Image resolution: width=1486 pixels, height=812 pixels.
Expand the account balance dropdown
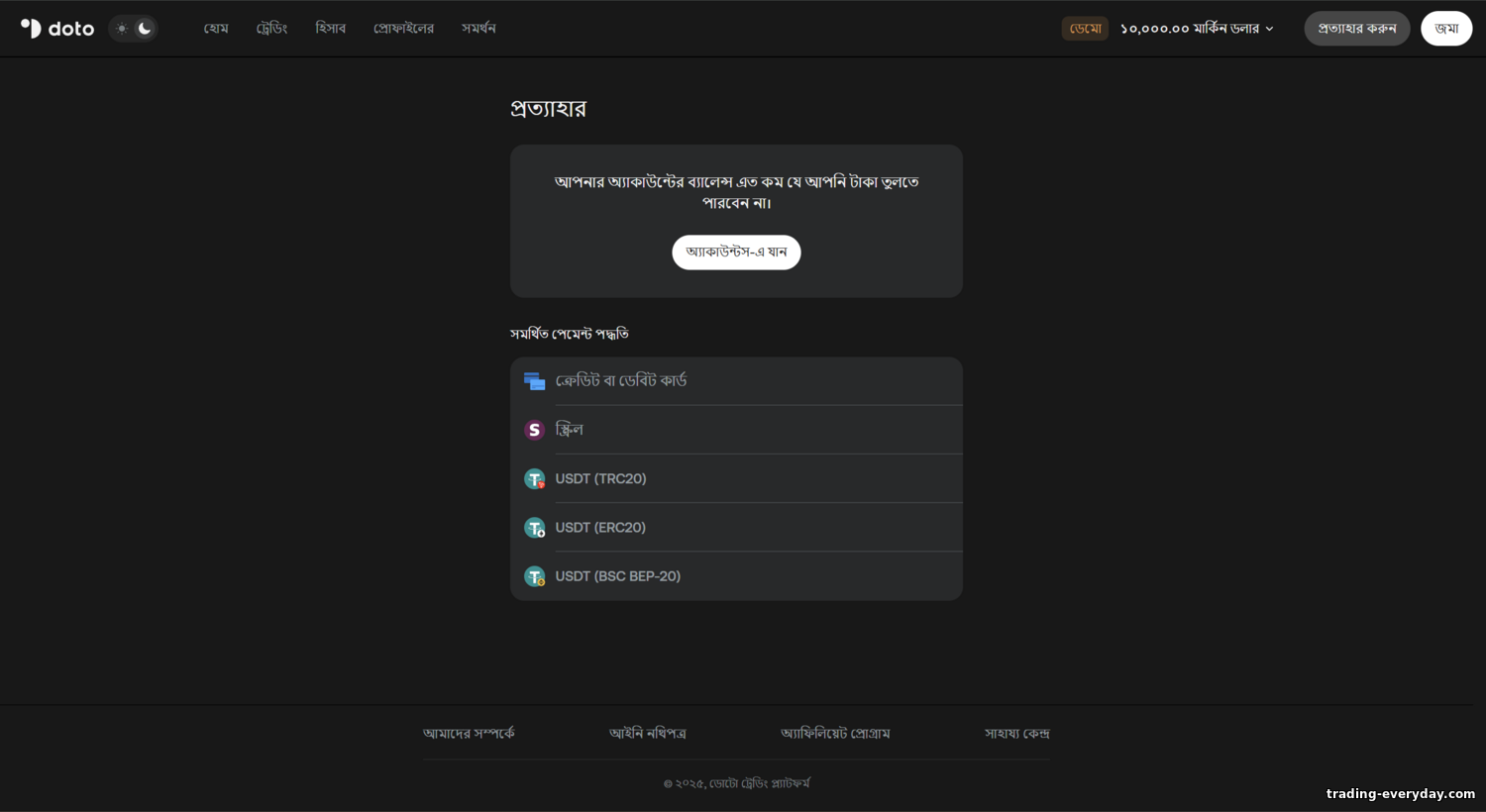point(1269,29)
